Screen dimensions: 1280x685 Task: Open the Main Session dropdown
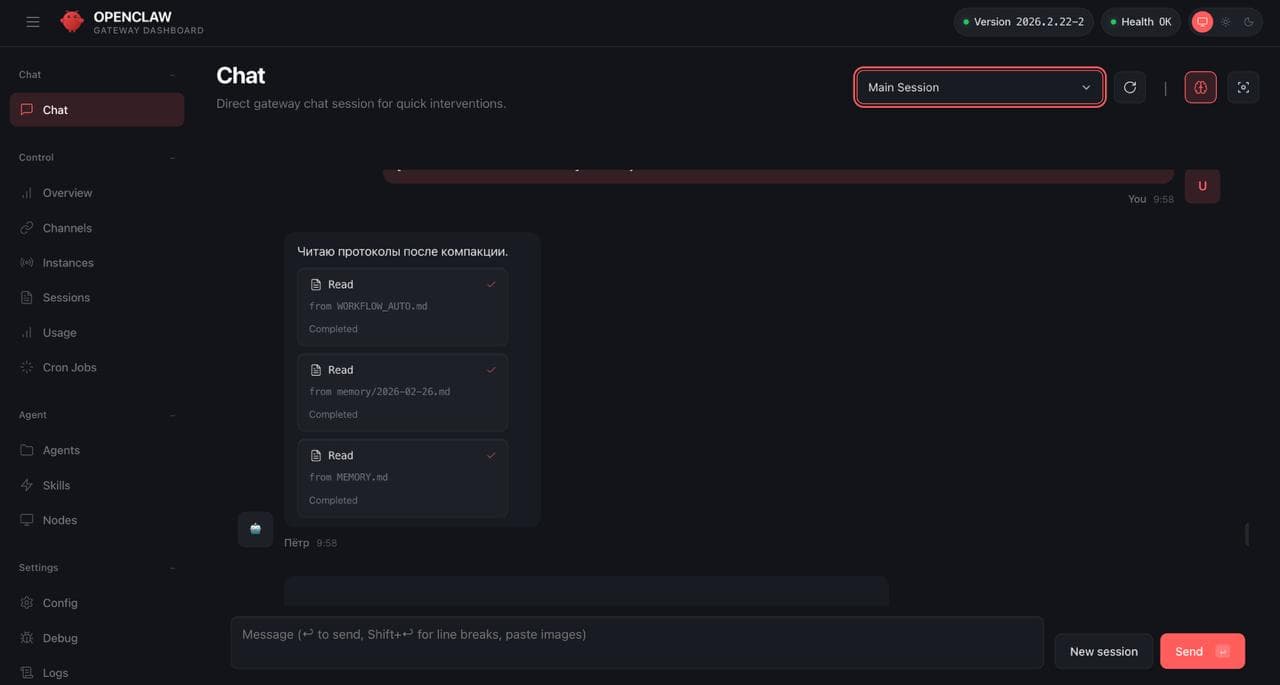click(978, 87)
